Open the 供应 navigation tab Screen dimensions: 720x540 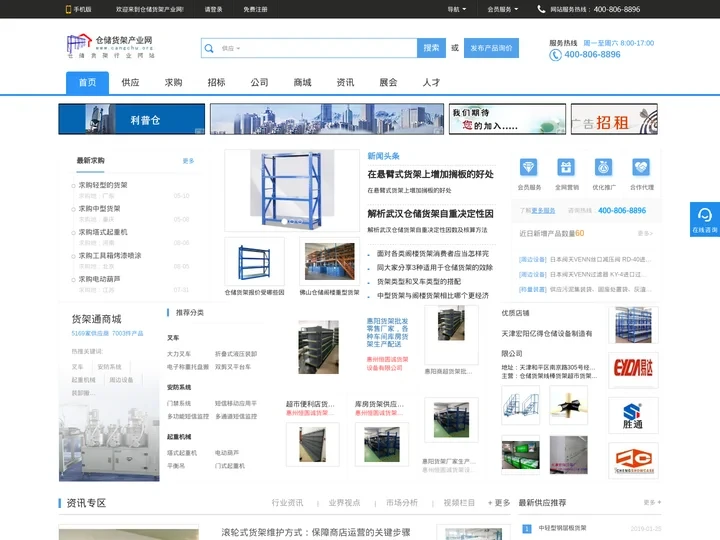coord(130,83)
